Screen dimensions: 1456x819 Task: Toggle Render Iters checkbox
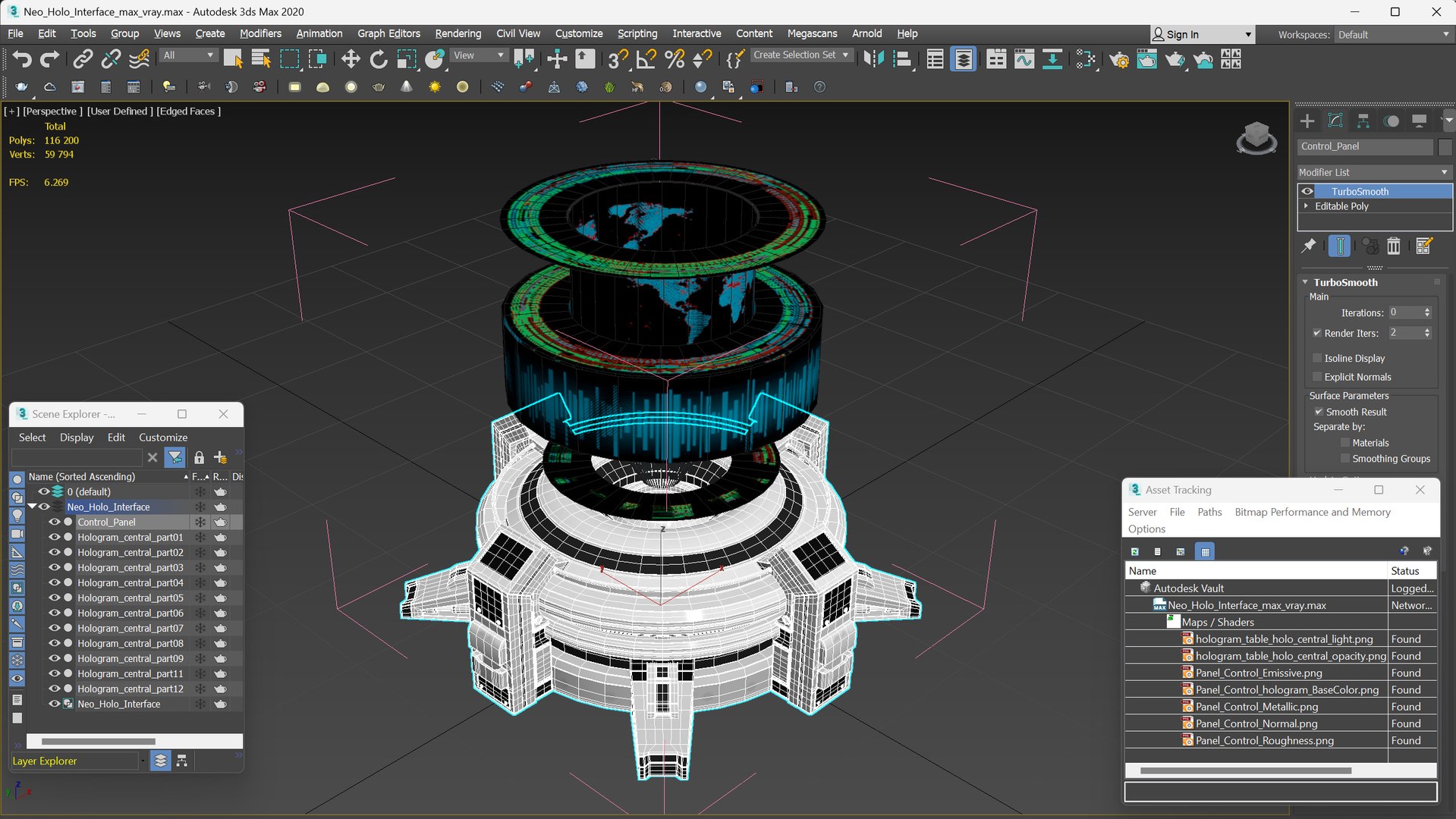point(1317,333)
